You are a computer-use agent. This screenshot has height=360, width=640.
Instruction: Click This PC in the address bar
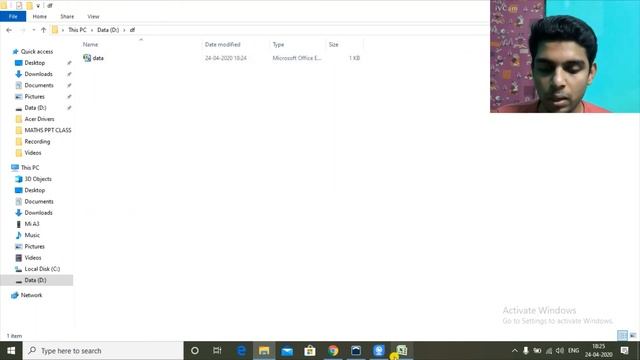pyautogui.click(x=77, y=30)
